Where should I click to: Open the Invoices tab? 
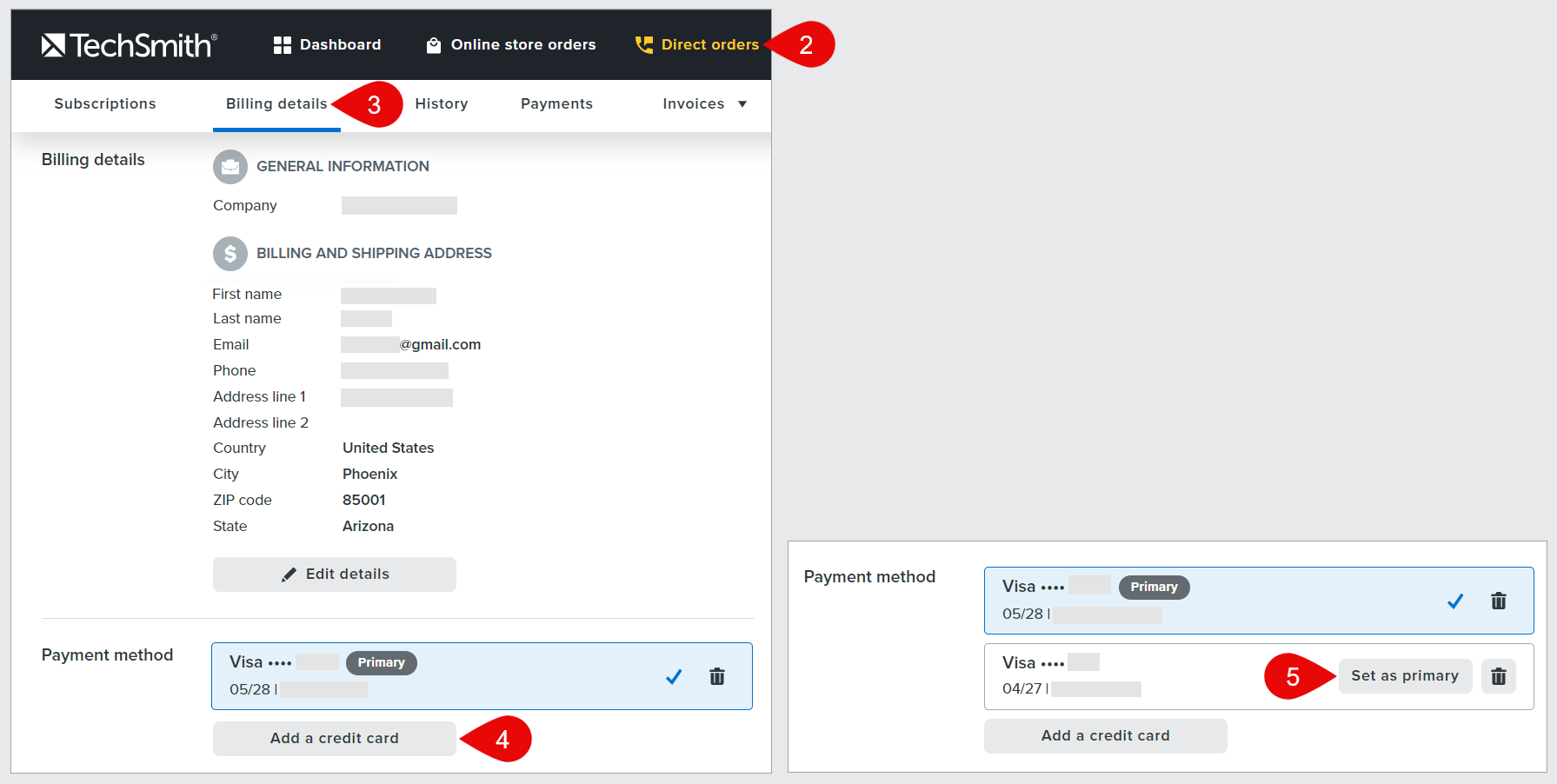pyautogui.click(x=694, y=104)
